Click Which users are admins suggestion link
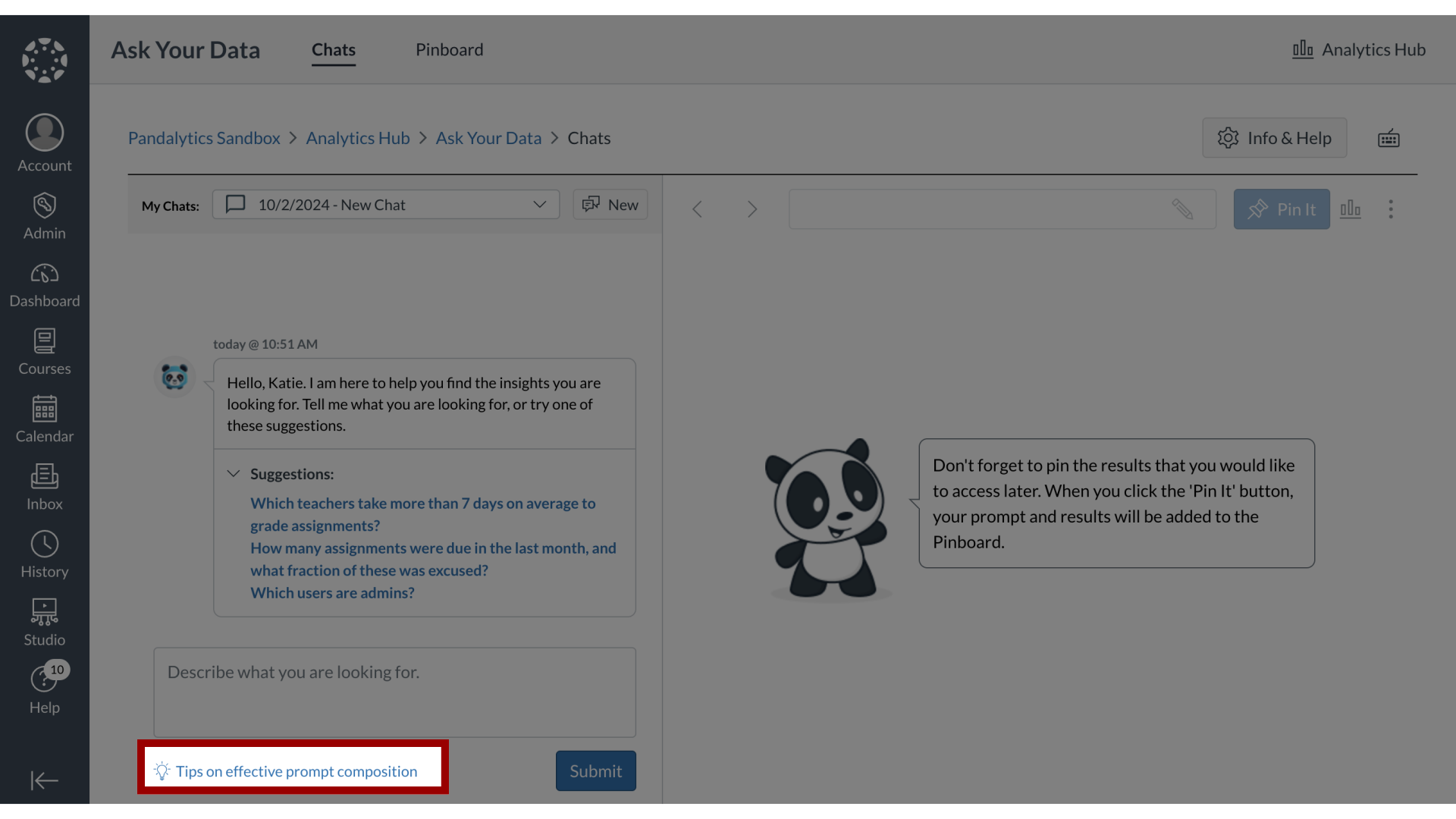 [x=332, y=592]
